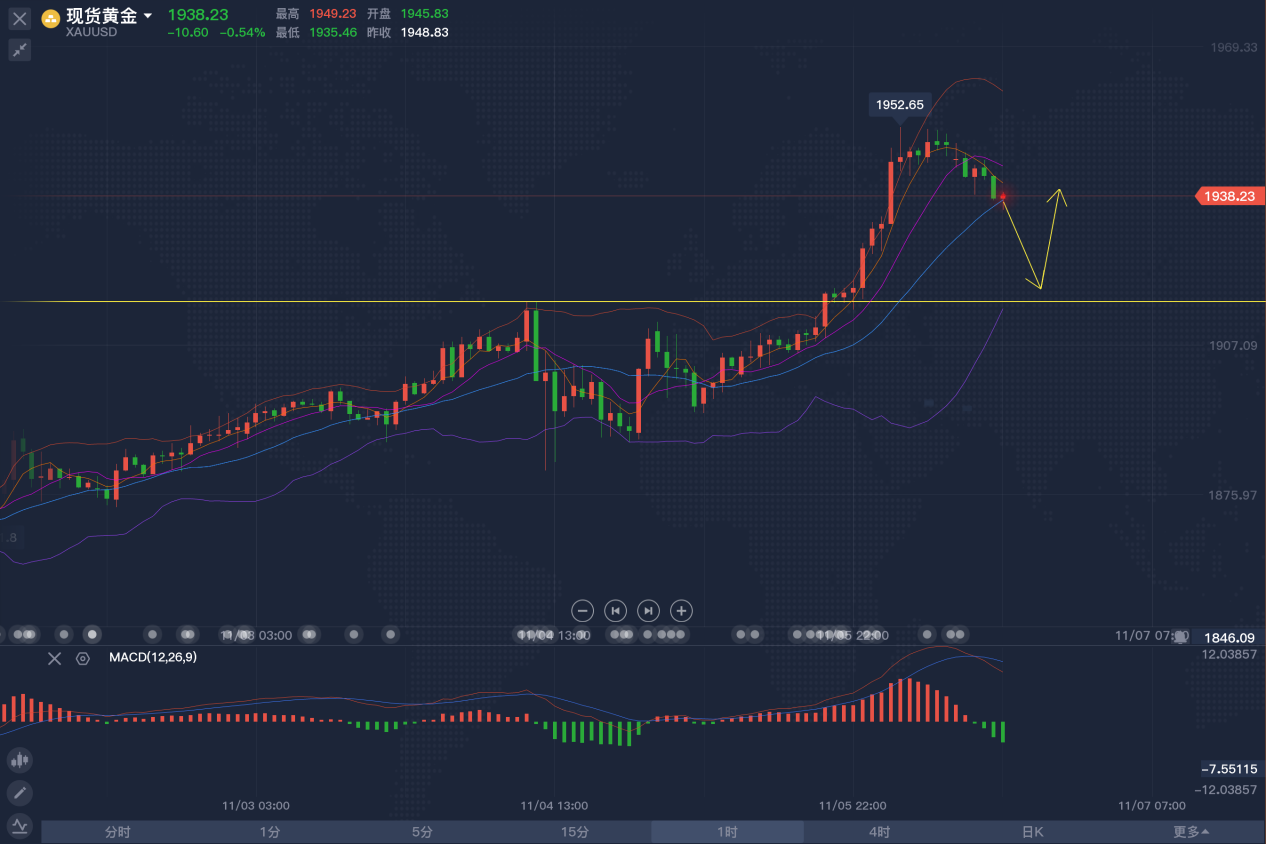1266x844 pixels.
Task: Open MACD indicator settings hexagon icon
Action: (x=83, y=658)
